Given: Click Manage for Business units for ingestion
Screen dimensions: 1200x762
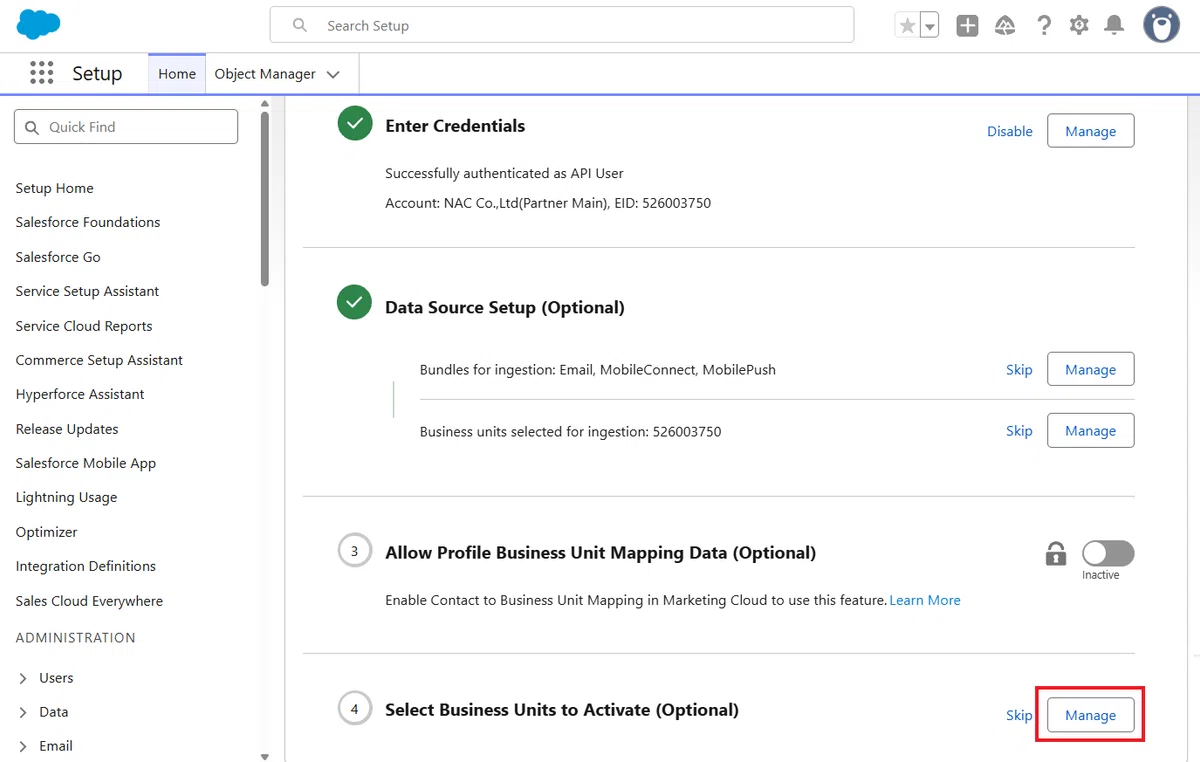Looking at the screenshot, I should pos(1090,430).
